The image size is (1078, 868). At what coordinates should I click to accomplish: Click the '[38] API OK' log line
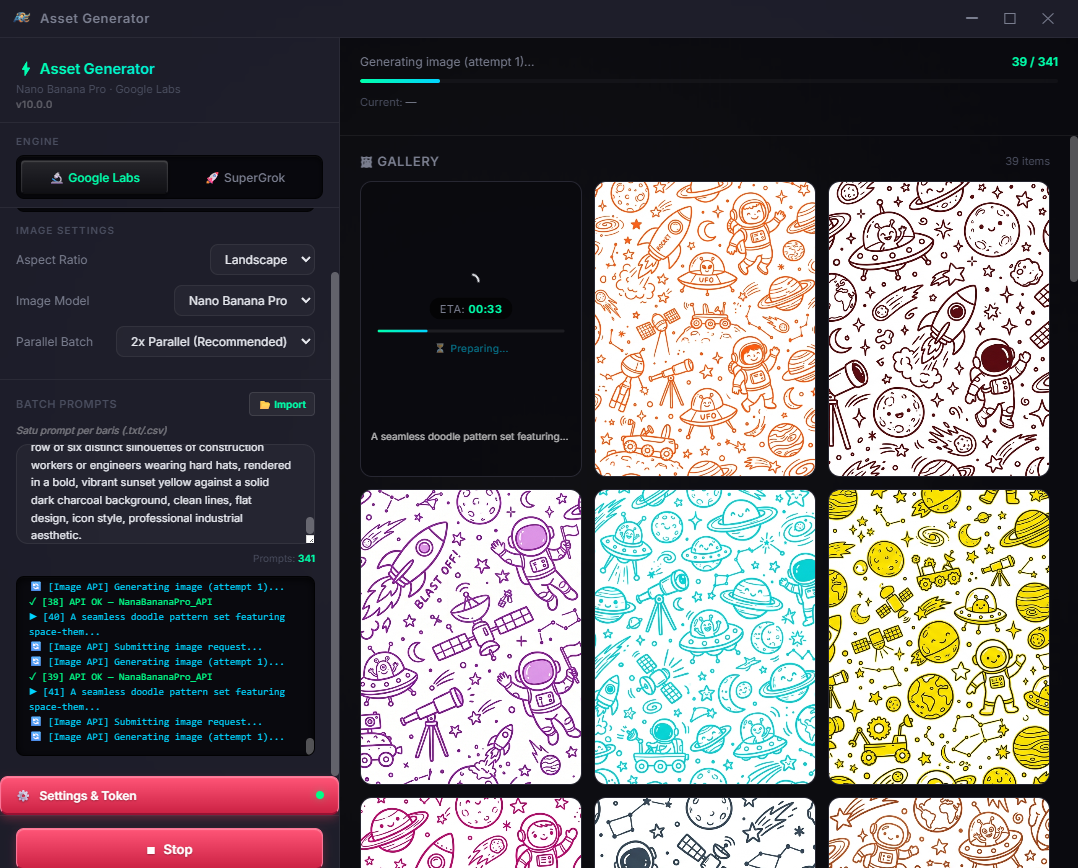coord(121,601)
